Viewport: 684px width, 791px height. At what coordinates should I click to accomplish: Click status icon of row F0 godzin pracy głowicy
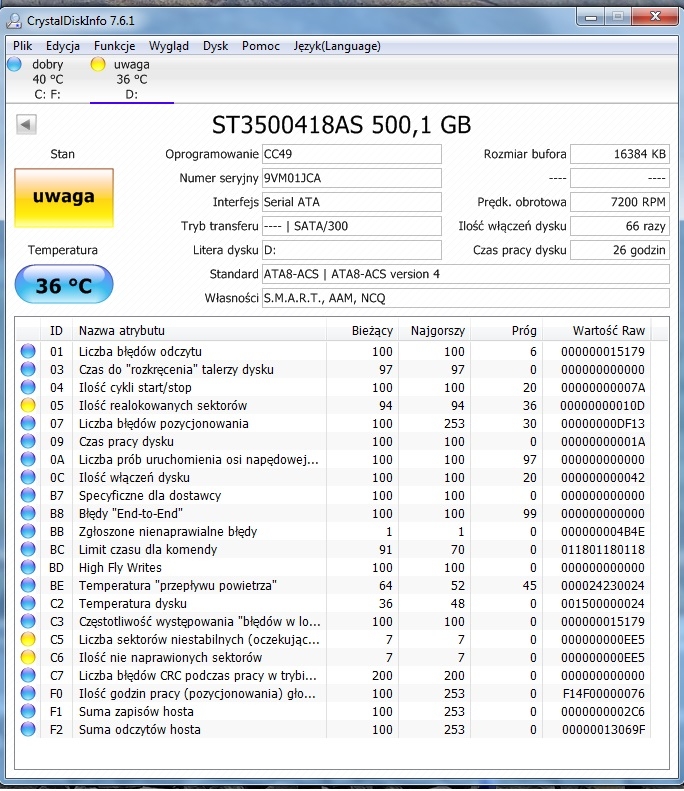click(28, 693)
